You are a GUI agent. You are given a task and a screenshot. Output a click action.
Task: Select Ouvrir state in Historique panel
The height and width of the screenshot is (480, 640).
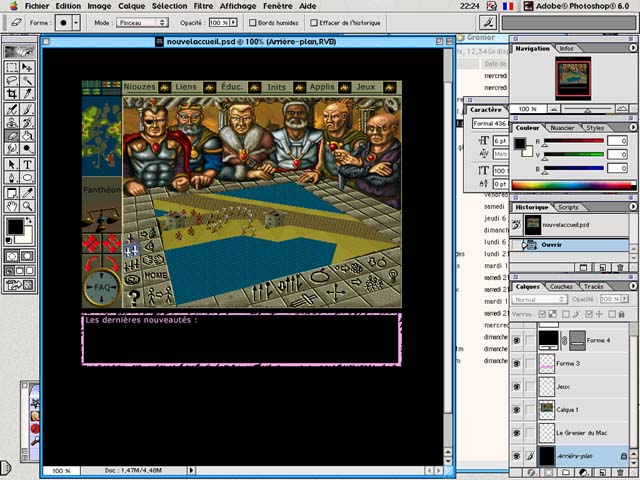pos(569,245)
